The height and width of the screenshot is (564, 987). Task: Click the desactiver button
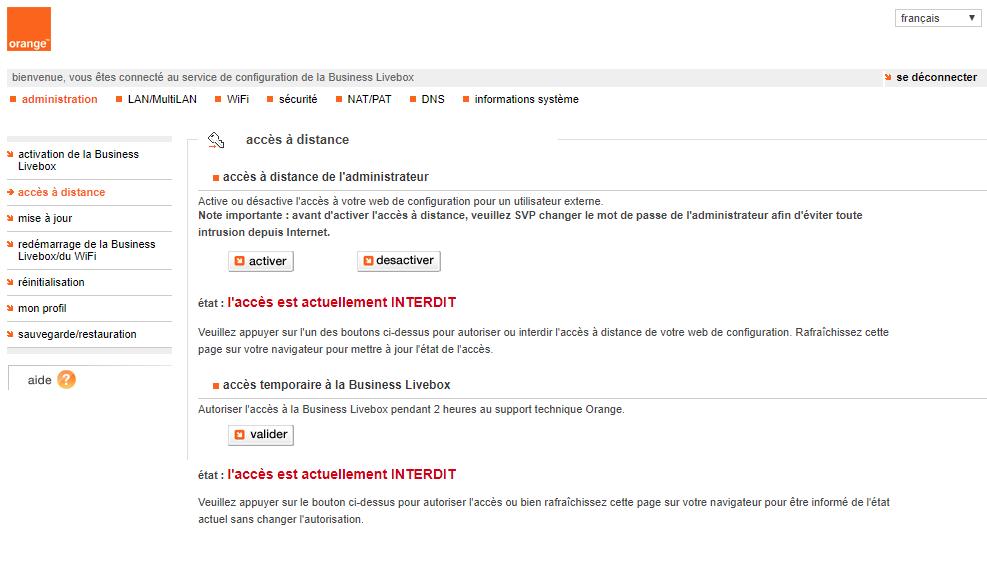pyautogui.click(x=398, y=261)
